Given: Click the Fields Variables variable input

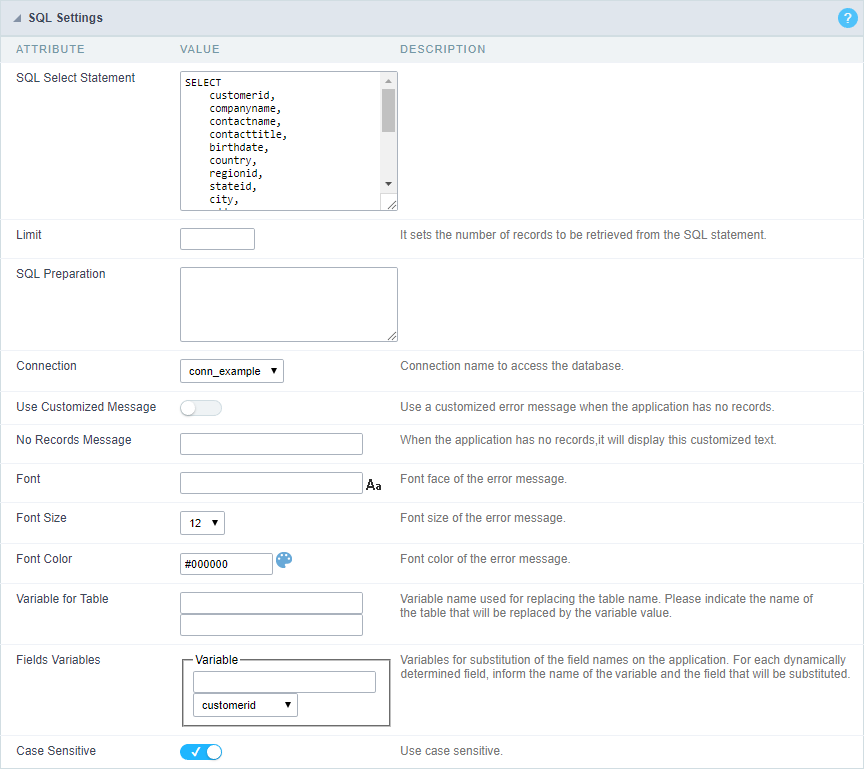Looking at the screenshot, I should click(x=284, y=680).
